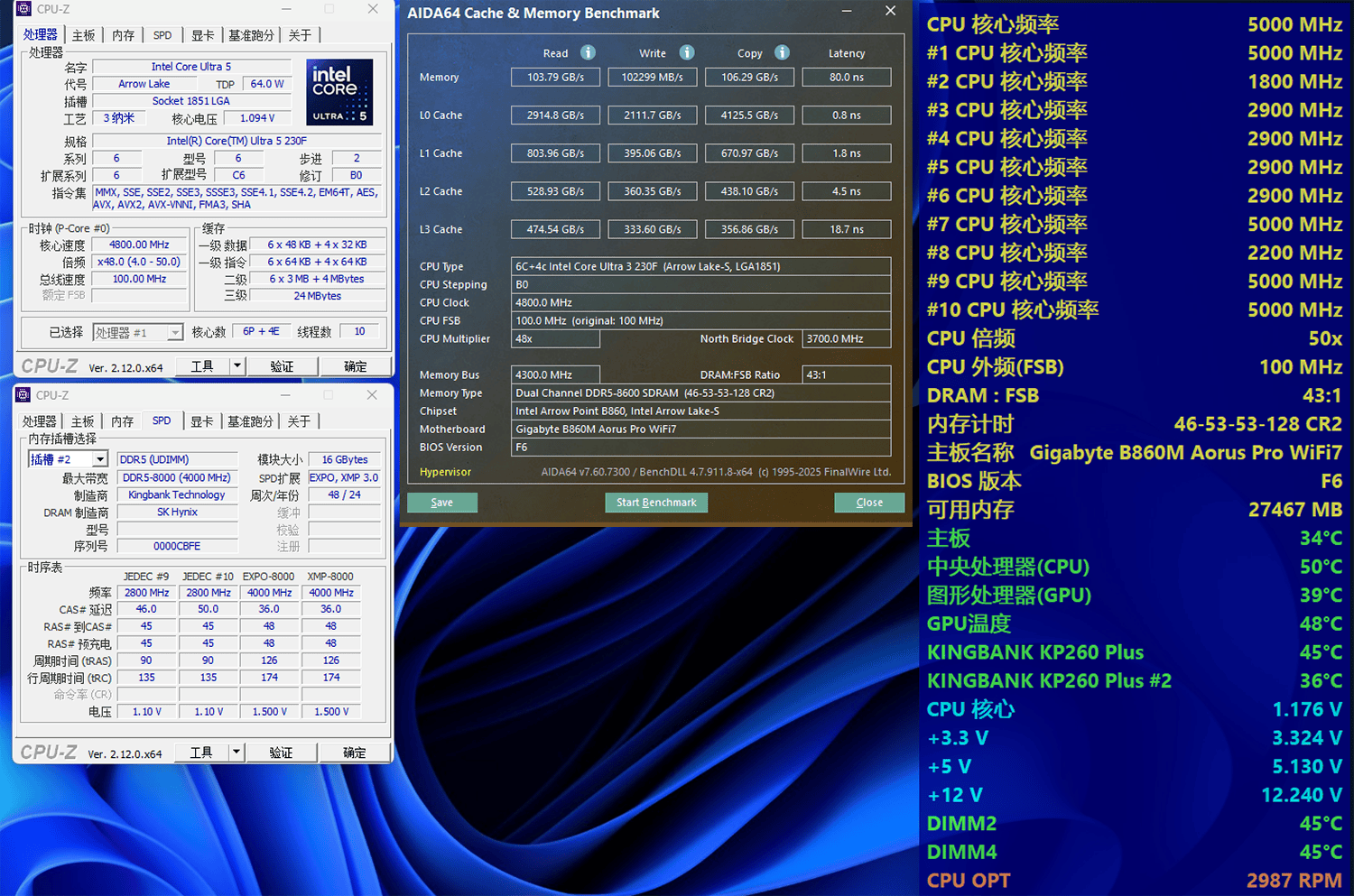This screenshot has height=896, width=1354.
Task: Expand Tools dropdown arrow in top CPU-Z
Action: coord(237,365)
